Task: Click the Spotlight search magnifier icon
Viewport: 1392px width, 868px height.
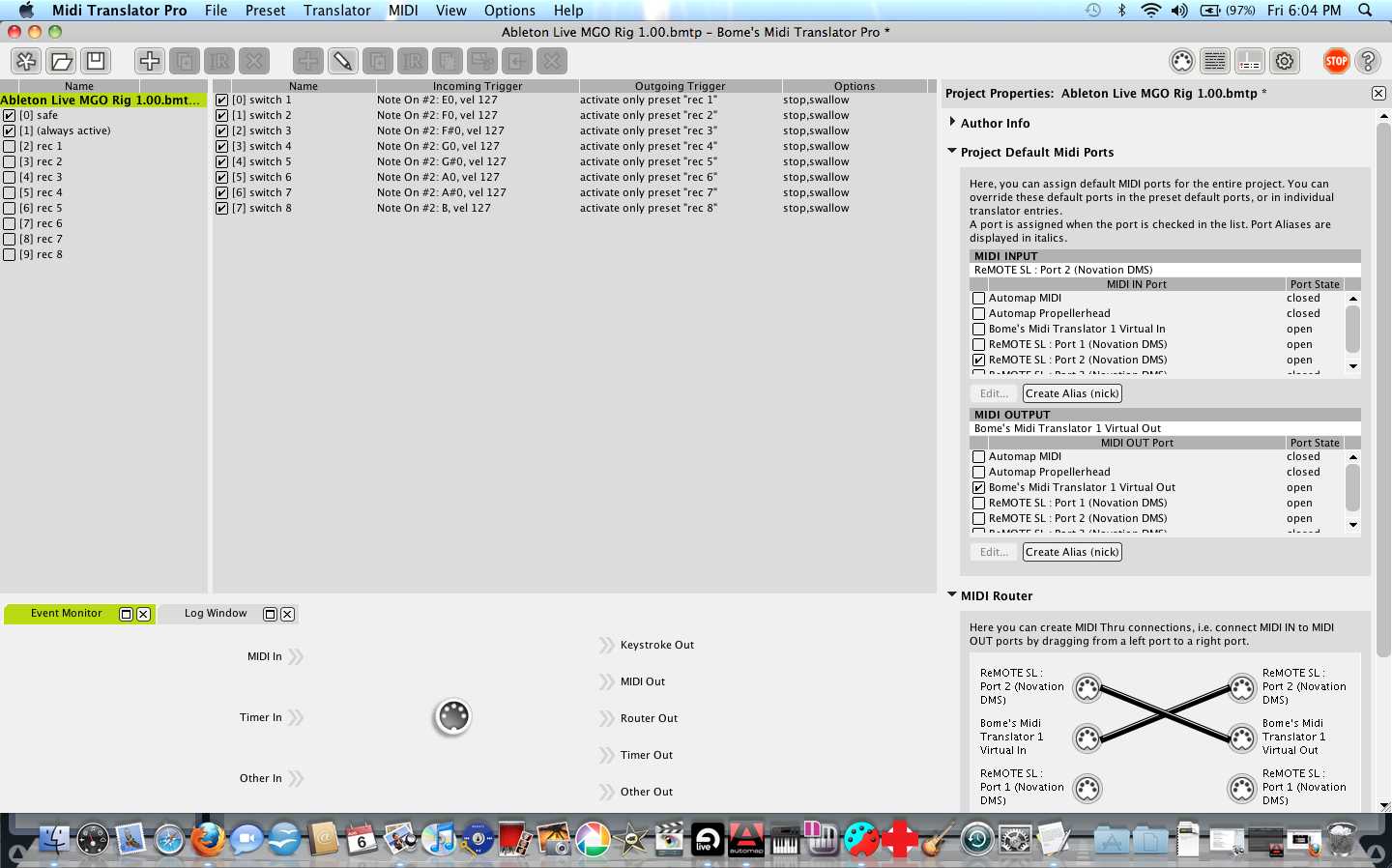Action: (x=1365, y=10)
